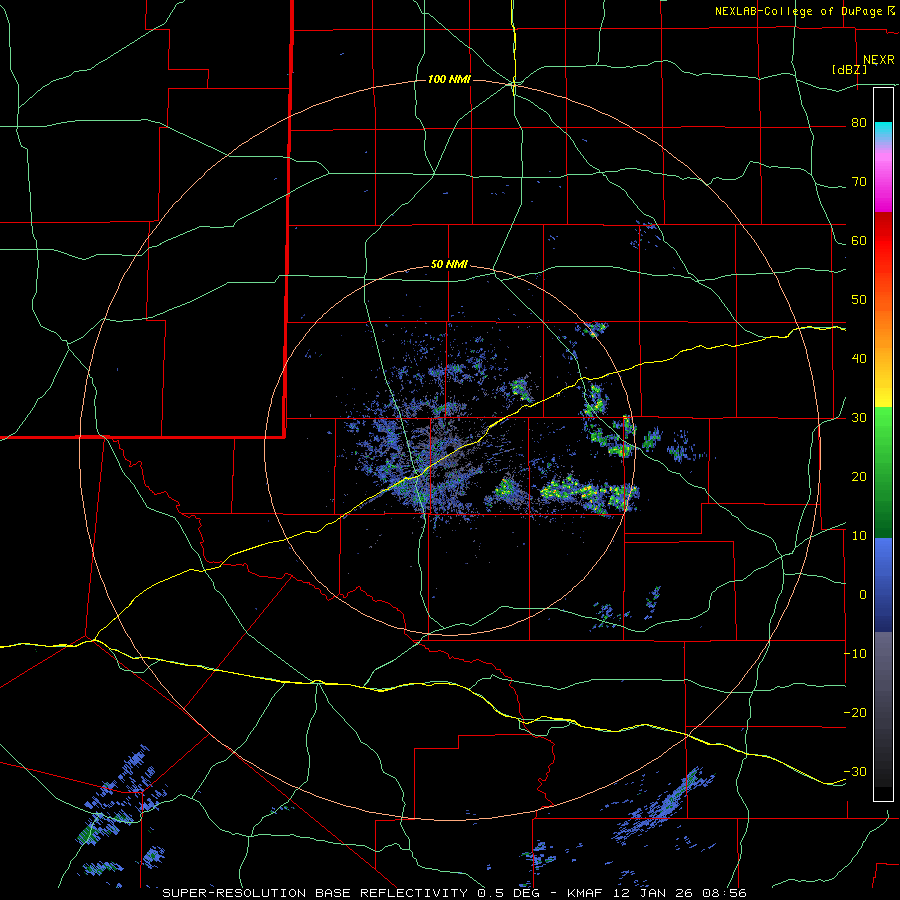Click the KMAF 12 JAN 26 08:56 timestamp
The image size is (900, 900).
tap(657, 893)
